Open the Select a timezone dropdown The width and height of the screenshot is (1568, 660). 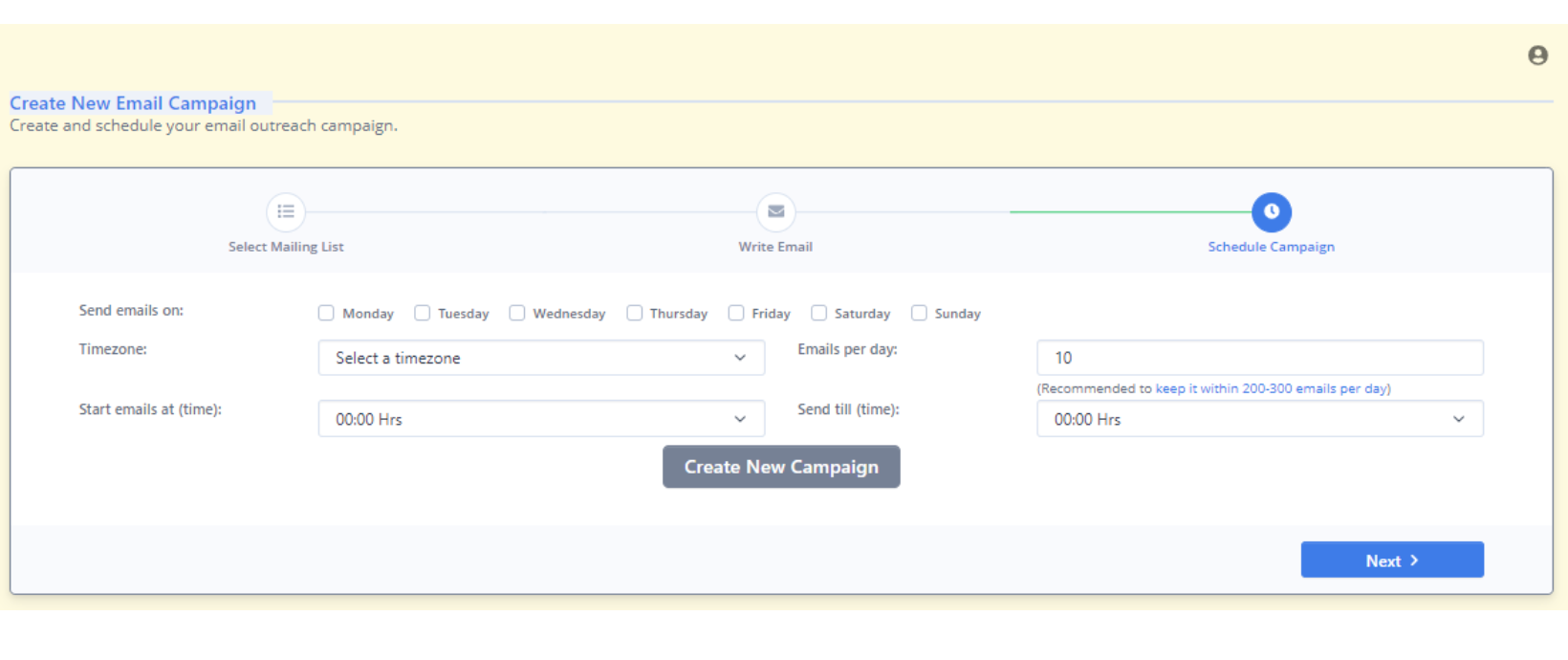click(541, 358)
